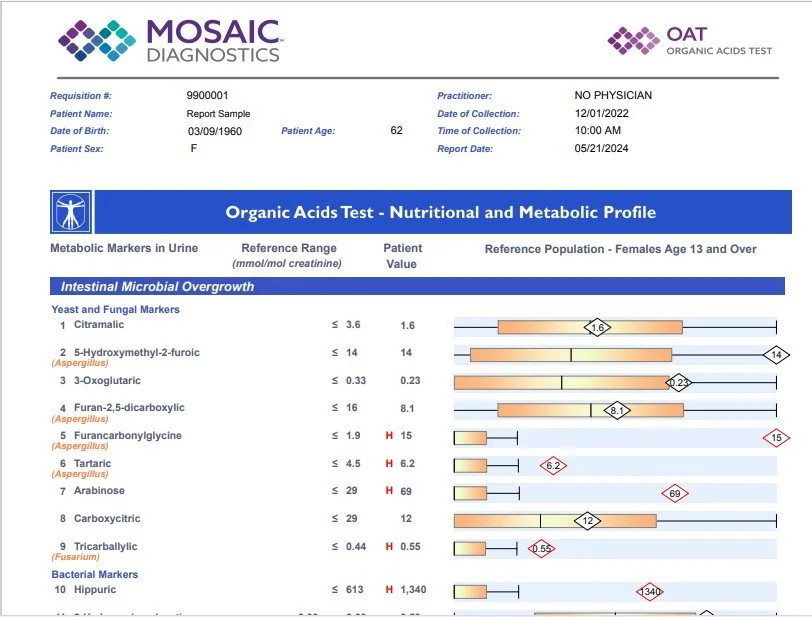812x617 pixels.
Task: Click the Citramalic 1.6 diamond marker
Action: (x=597, y=327)
